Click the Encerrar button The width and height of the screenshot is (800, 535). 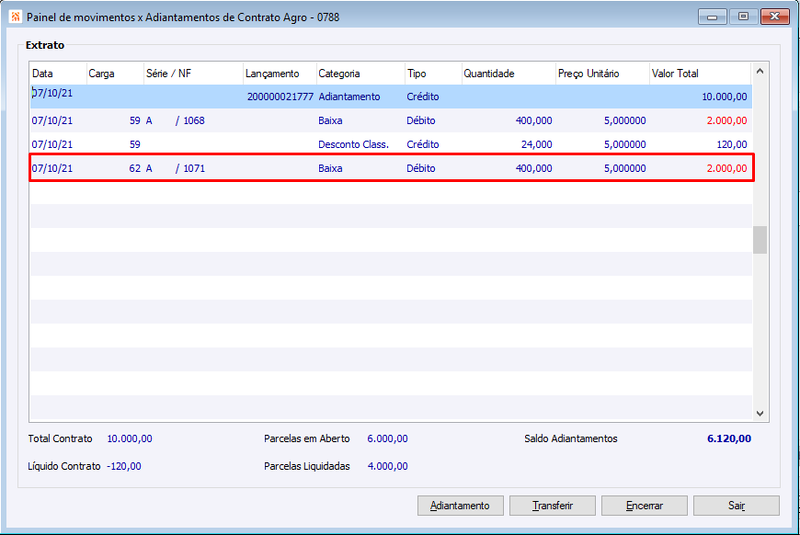(644, 505)
